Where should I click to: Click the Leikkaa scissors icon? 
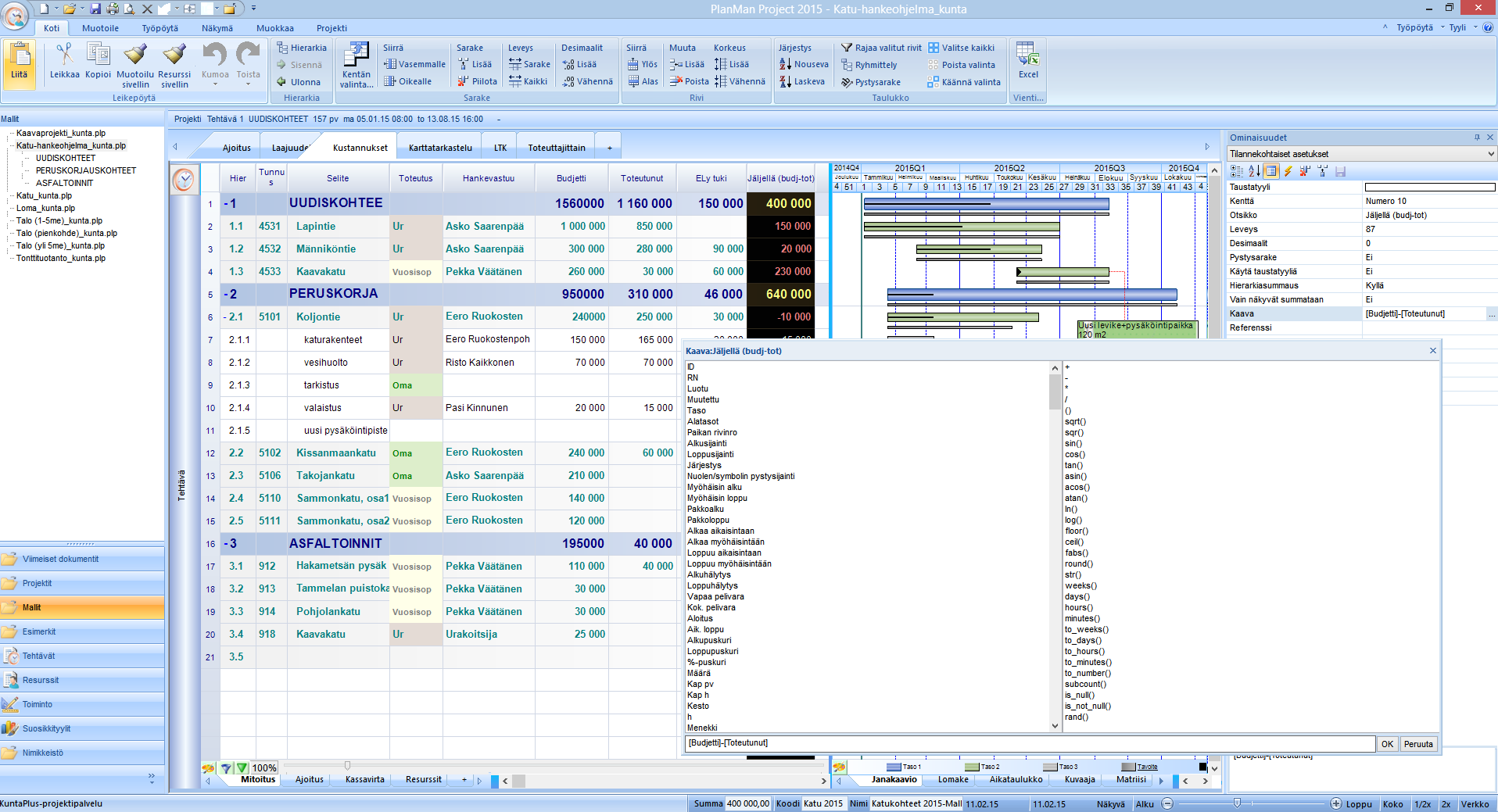[x=64, y=55]
